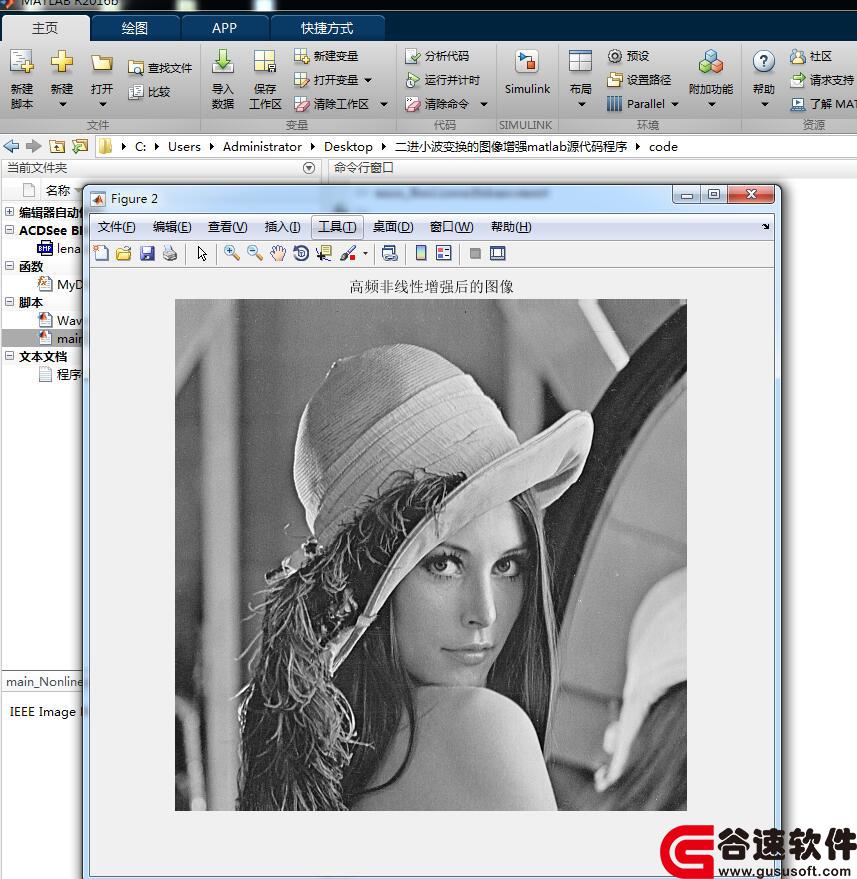857x879 pixels.
Task: Select the Zoom In tool in Figure 2
Action: click(231, 253)
